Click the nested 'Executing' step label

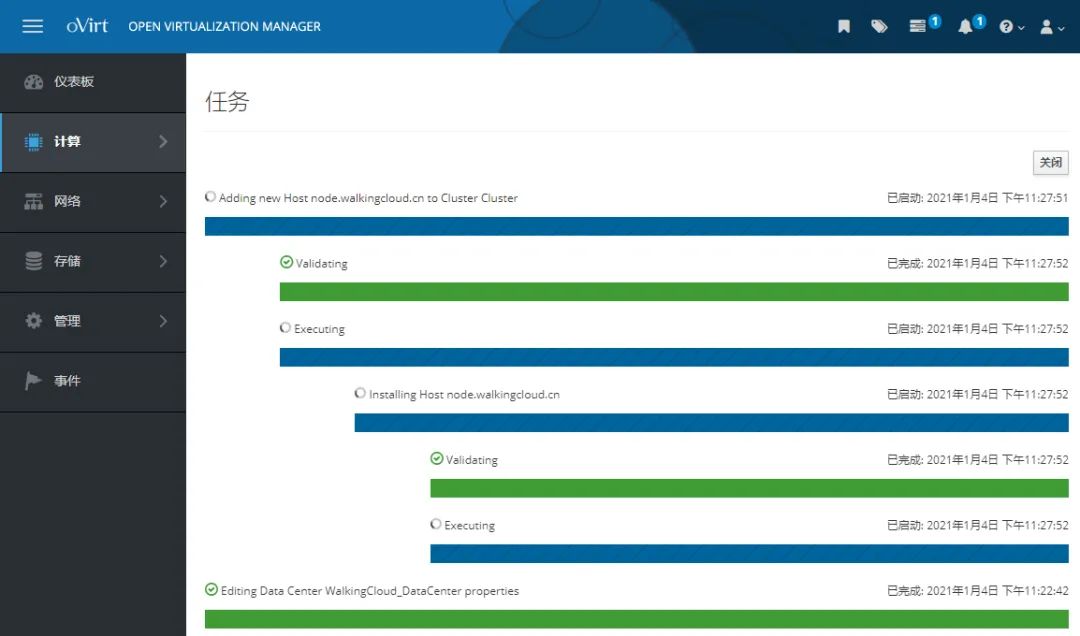point(470,525)
